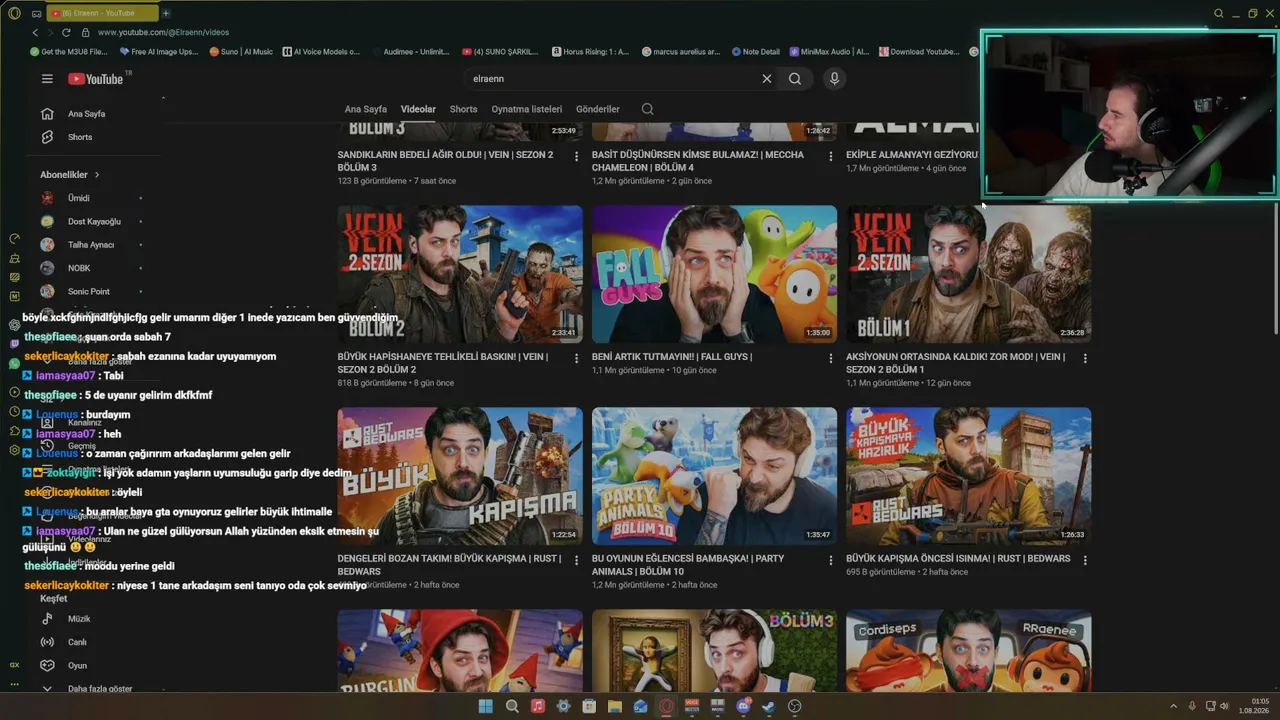This screenshot has height=720, width=1280.
Task: Play the Rust Bedwars Büyük Kapışma thumbnail
Action: click(460, 476)
